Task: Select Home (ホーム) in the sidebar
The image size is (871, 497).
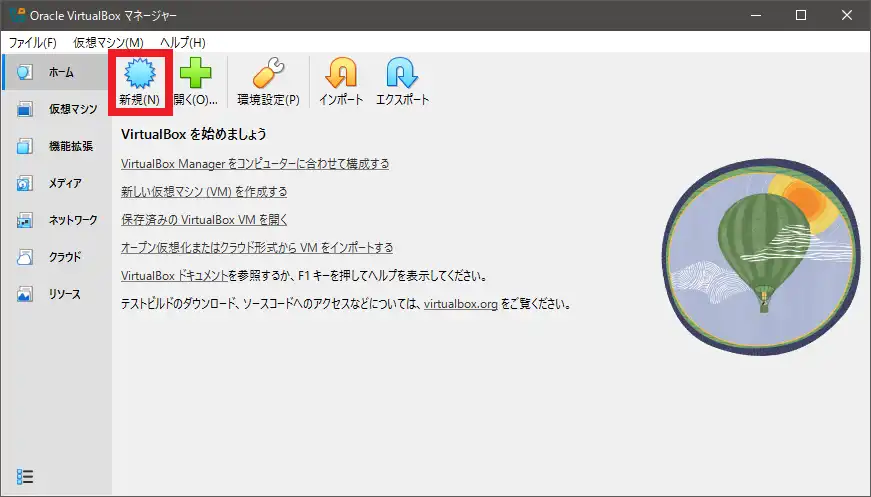Action: coord(56,72)
